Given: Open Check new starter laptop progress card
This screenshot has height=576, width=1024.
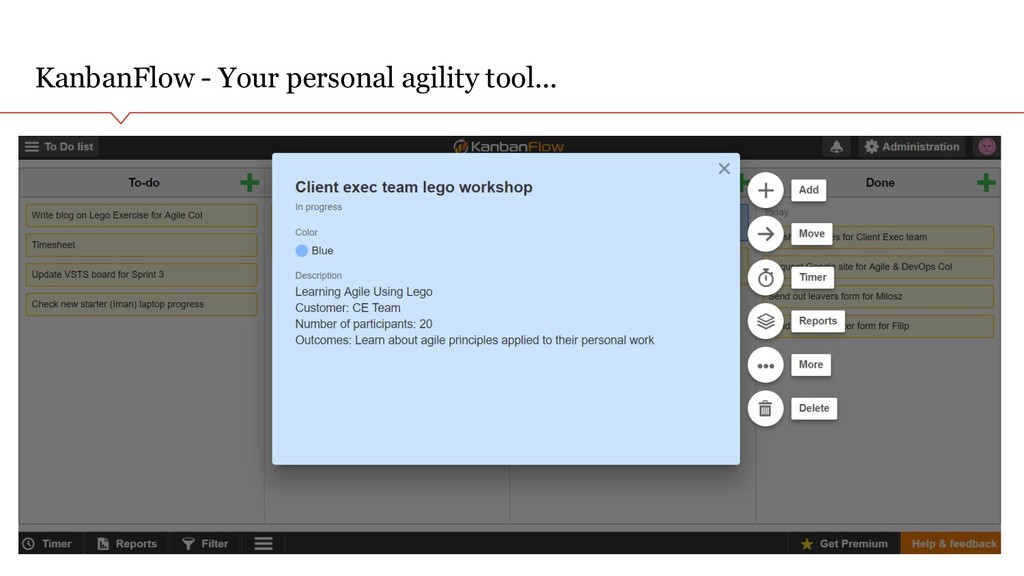Looking at the screenshot, I should 141,304.
